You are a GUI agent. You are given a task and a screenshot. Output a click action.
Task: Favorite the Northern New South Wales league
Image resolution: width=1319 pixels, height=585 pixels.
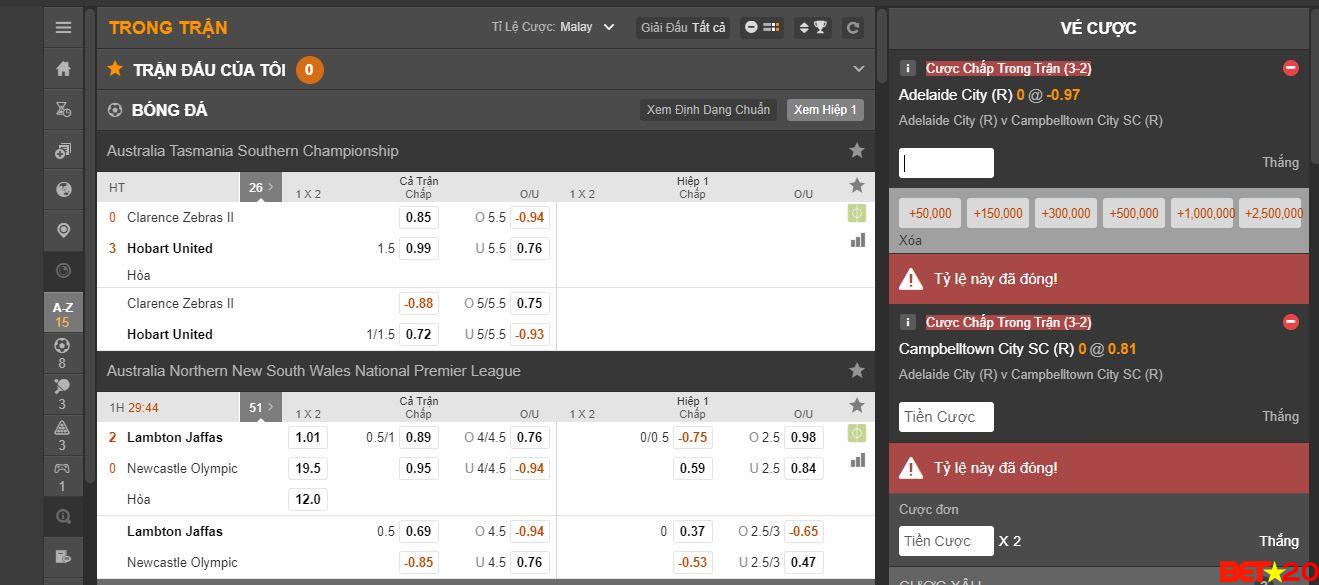click(x=857, y=370)
